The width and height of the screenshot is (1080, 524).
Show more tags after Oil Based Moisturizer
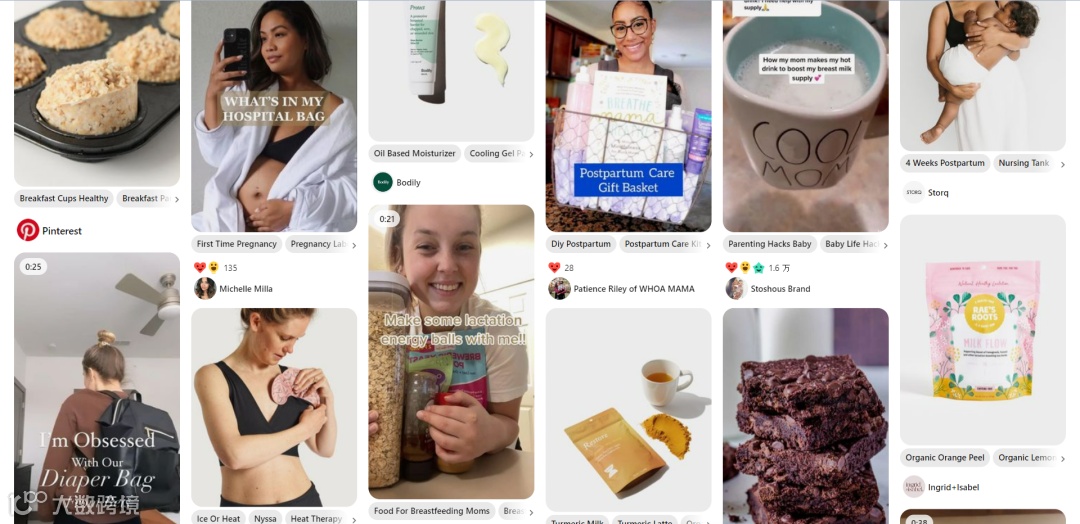[530, 154]
